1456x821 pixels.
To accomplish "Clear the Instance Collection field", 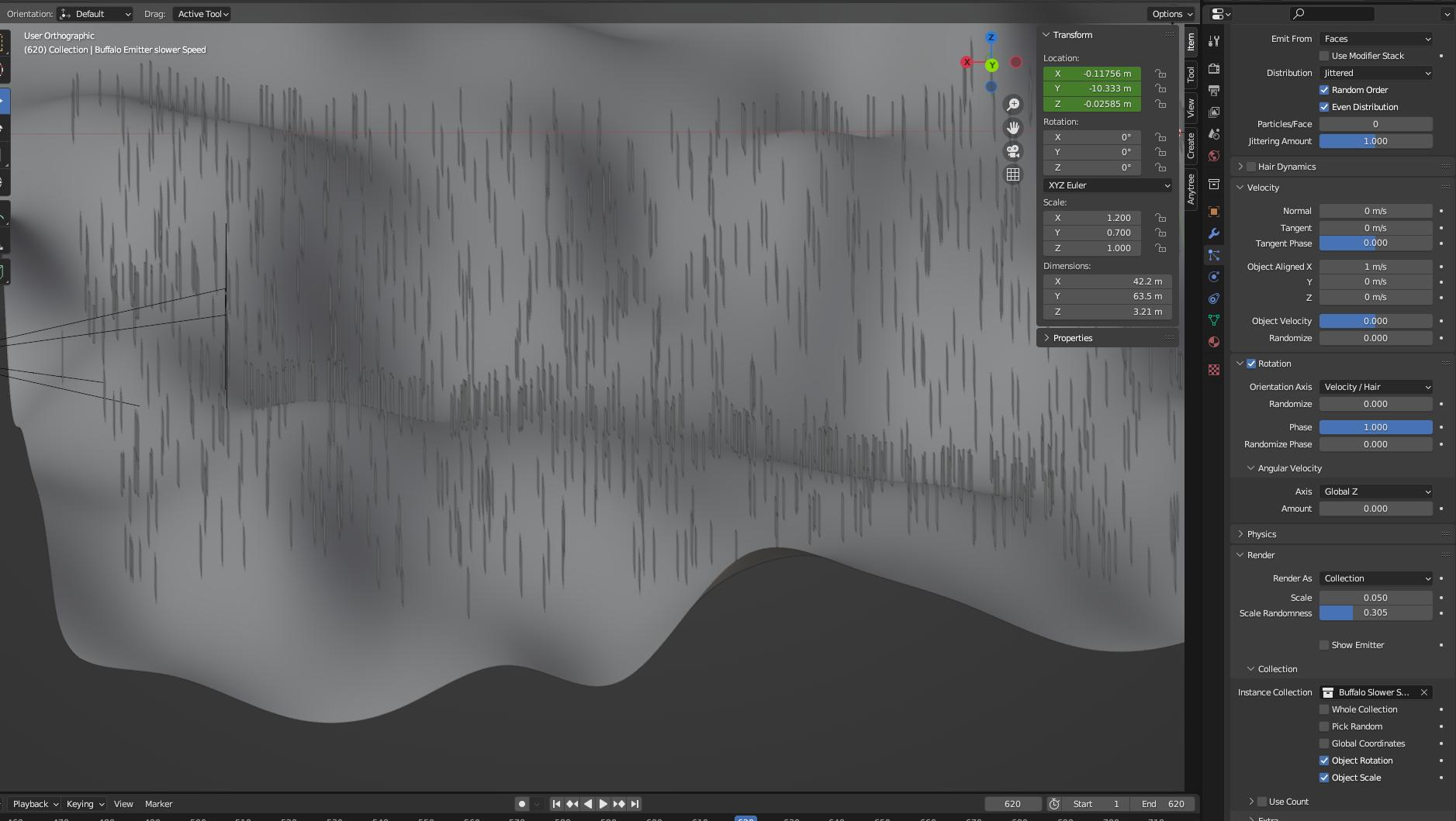I will [1424, 692].
